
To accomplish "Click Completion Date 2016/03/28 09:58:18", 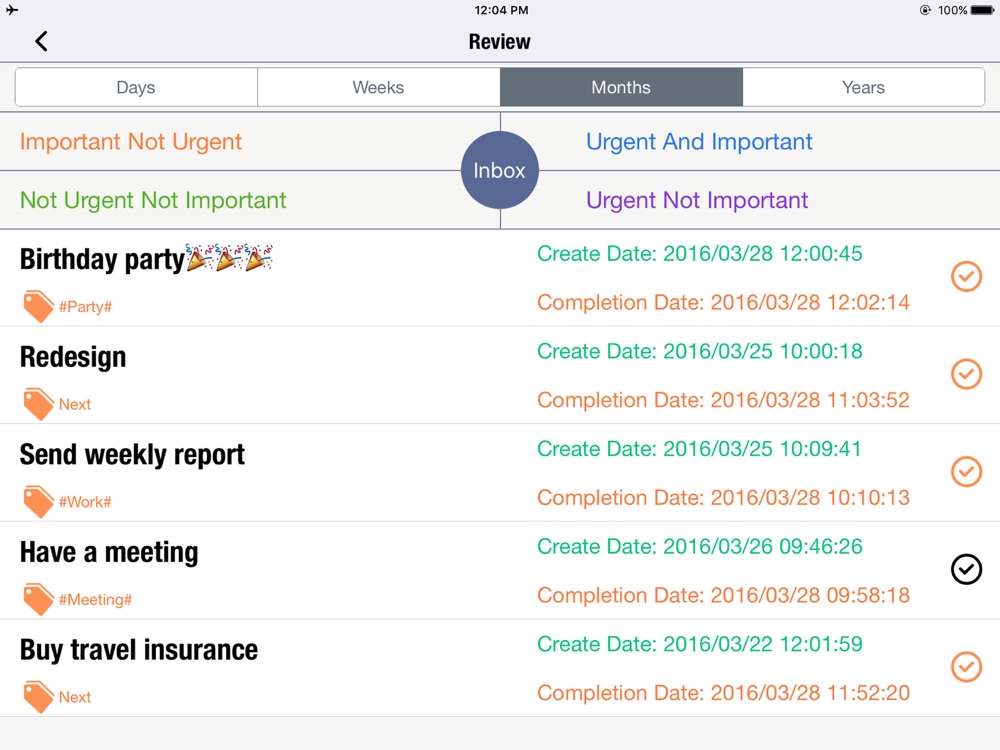I will coord(723,595).
